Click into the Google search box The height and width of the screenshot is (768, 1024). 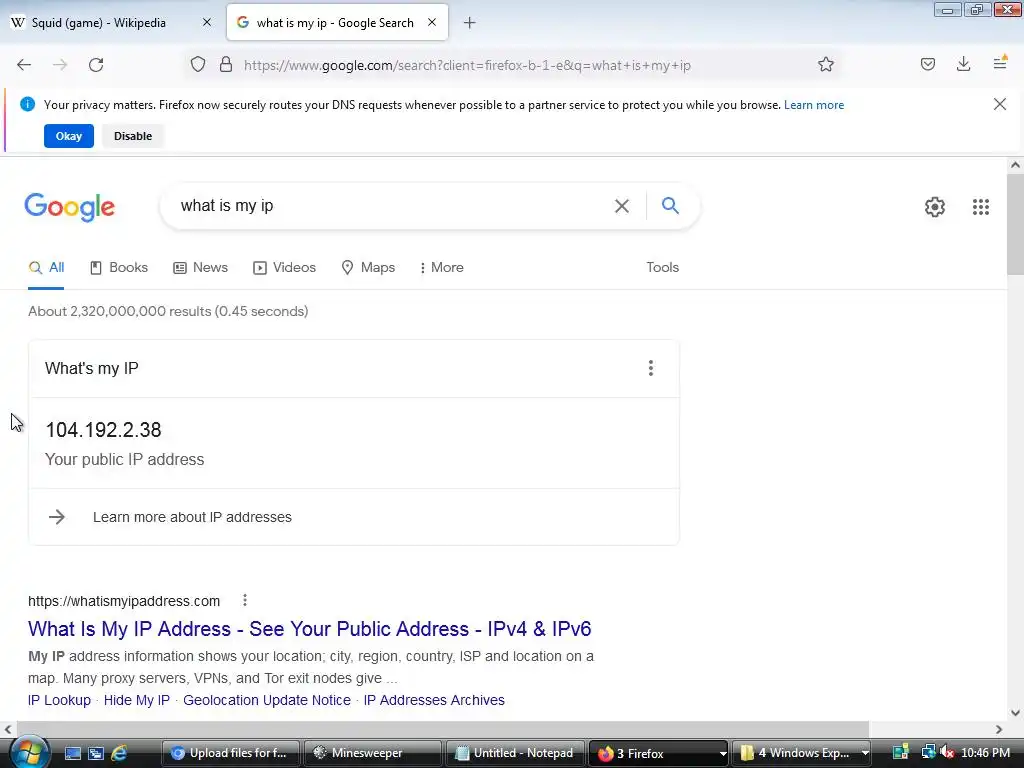392,206
